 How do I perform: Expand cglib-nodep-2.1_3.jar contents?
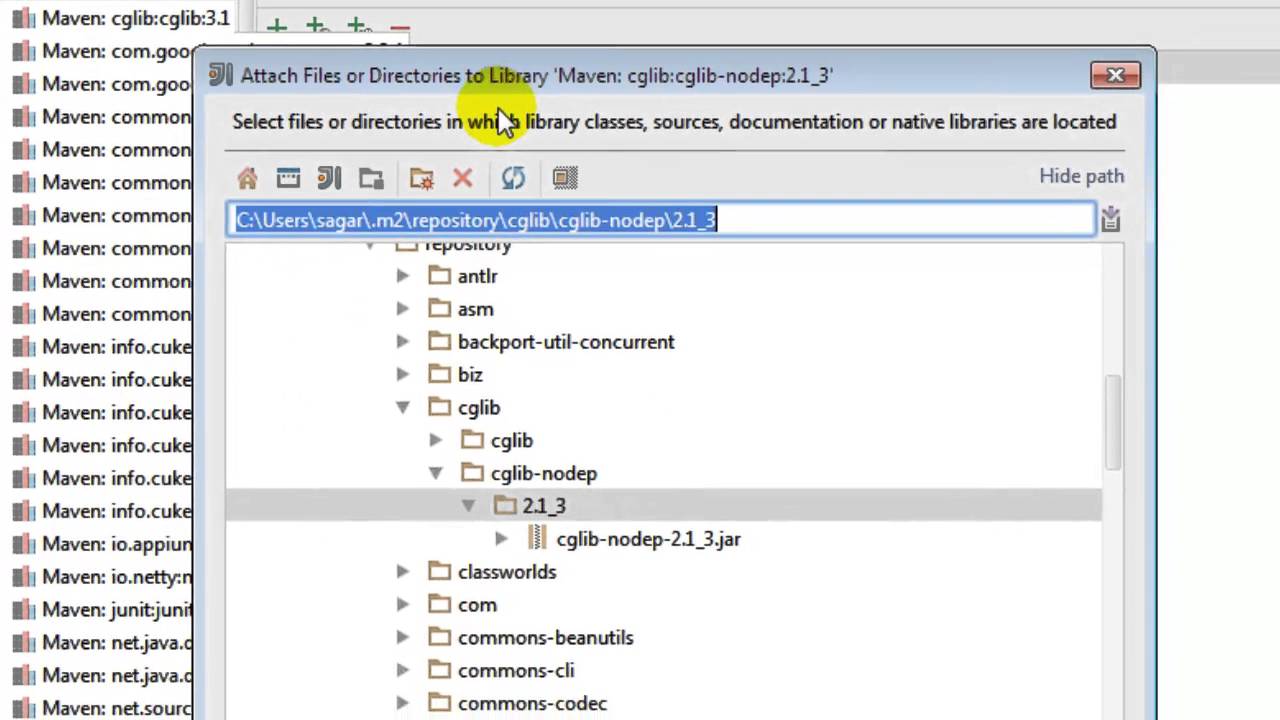pyautogui.click(x=501, y=539)
